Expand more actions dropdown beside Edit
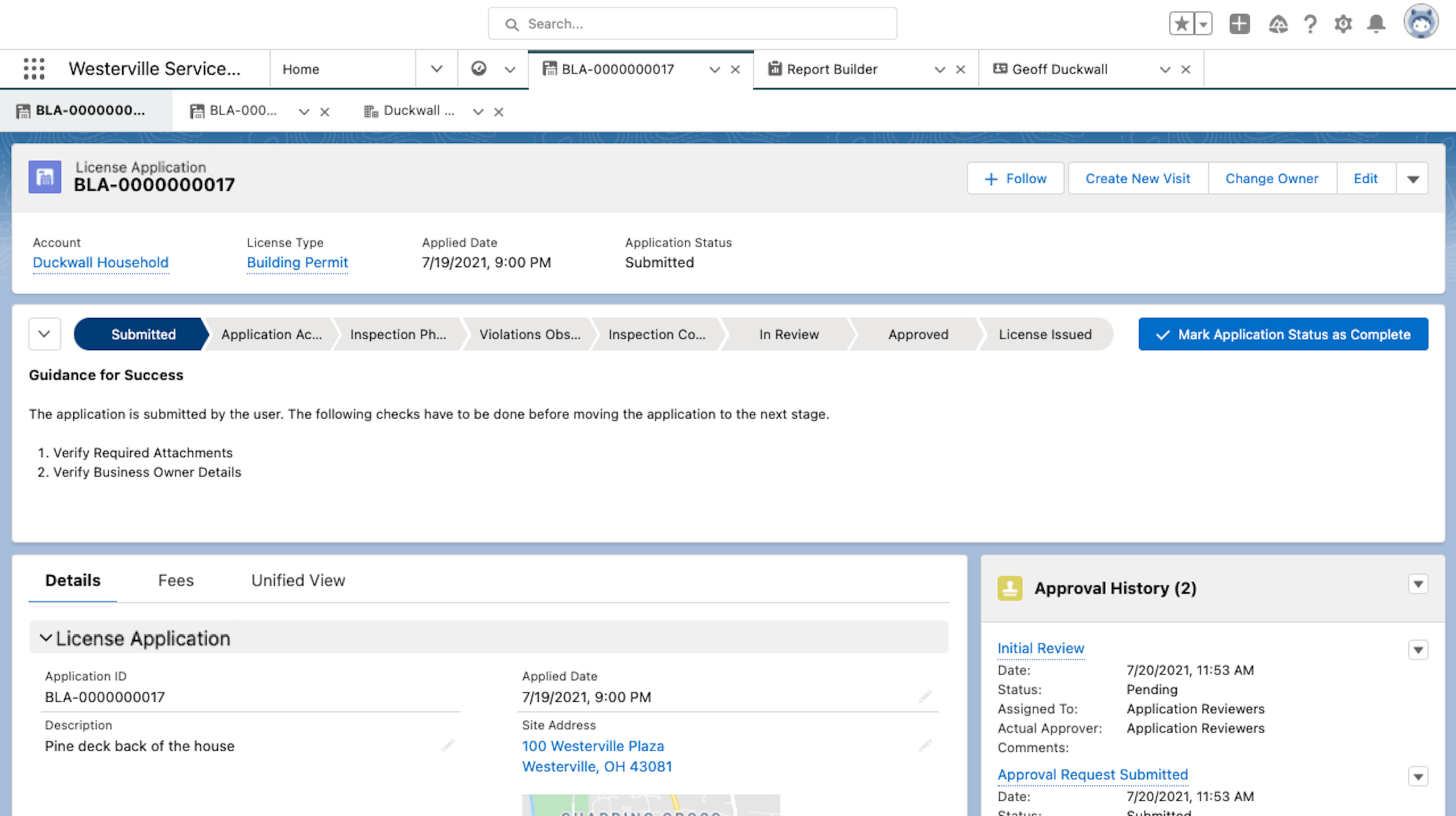 (x=1413, y=179)
